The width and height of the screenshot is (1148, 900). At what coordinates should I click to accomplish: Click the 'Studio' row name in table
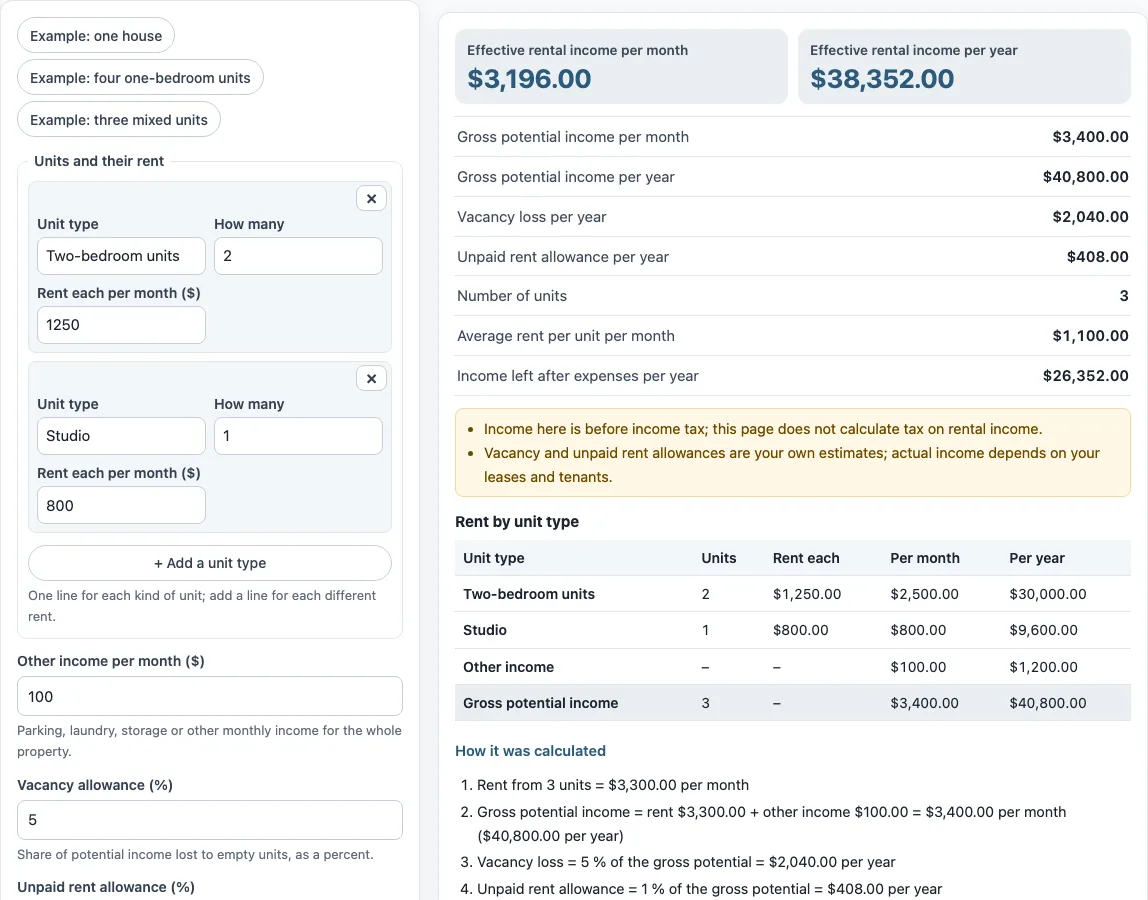point(485,630)
